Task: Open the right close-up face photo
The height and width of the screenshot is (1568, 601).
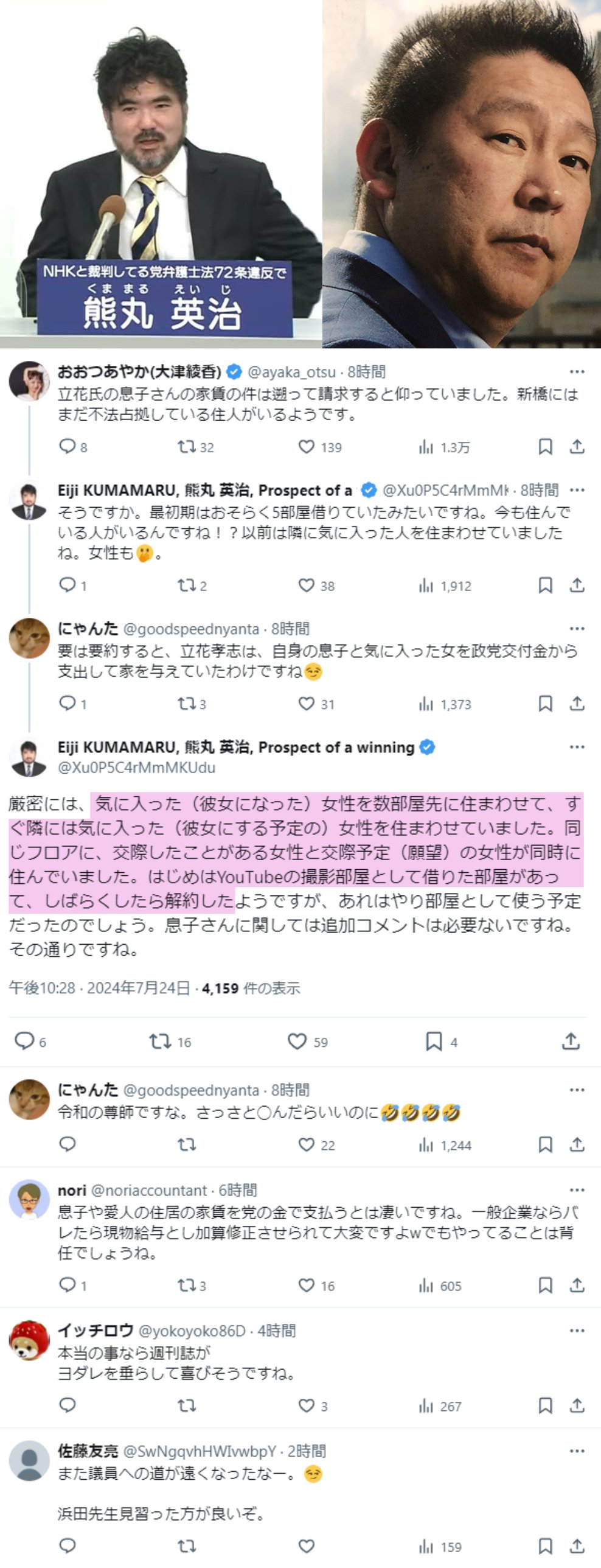Action: point(461,174)
